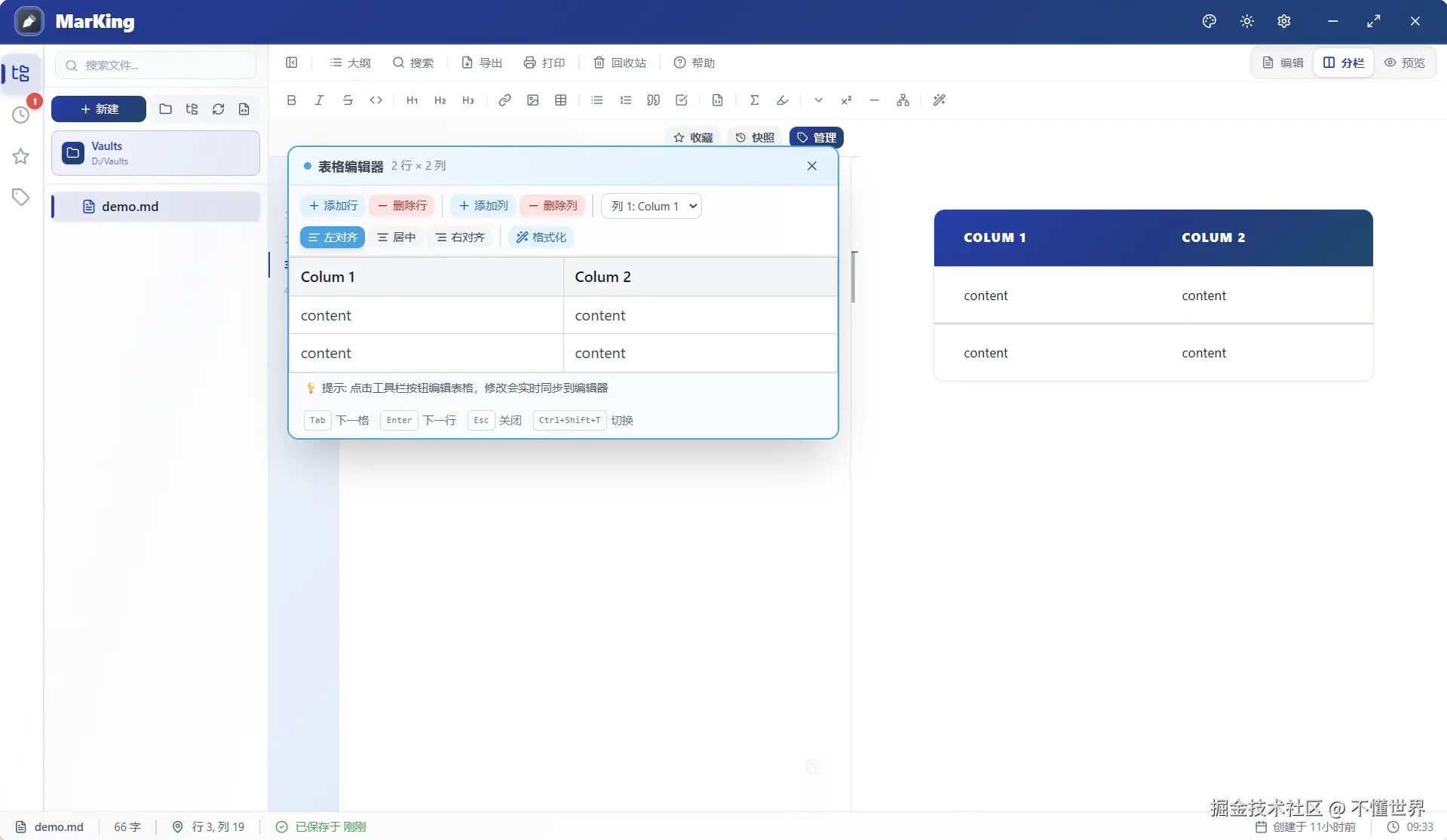The width and height of the screenshot is (1447, 840).
Task: Click the insert link icon
Action: point(504,100)
